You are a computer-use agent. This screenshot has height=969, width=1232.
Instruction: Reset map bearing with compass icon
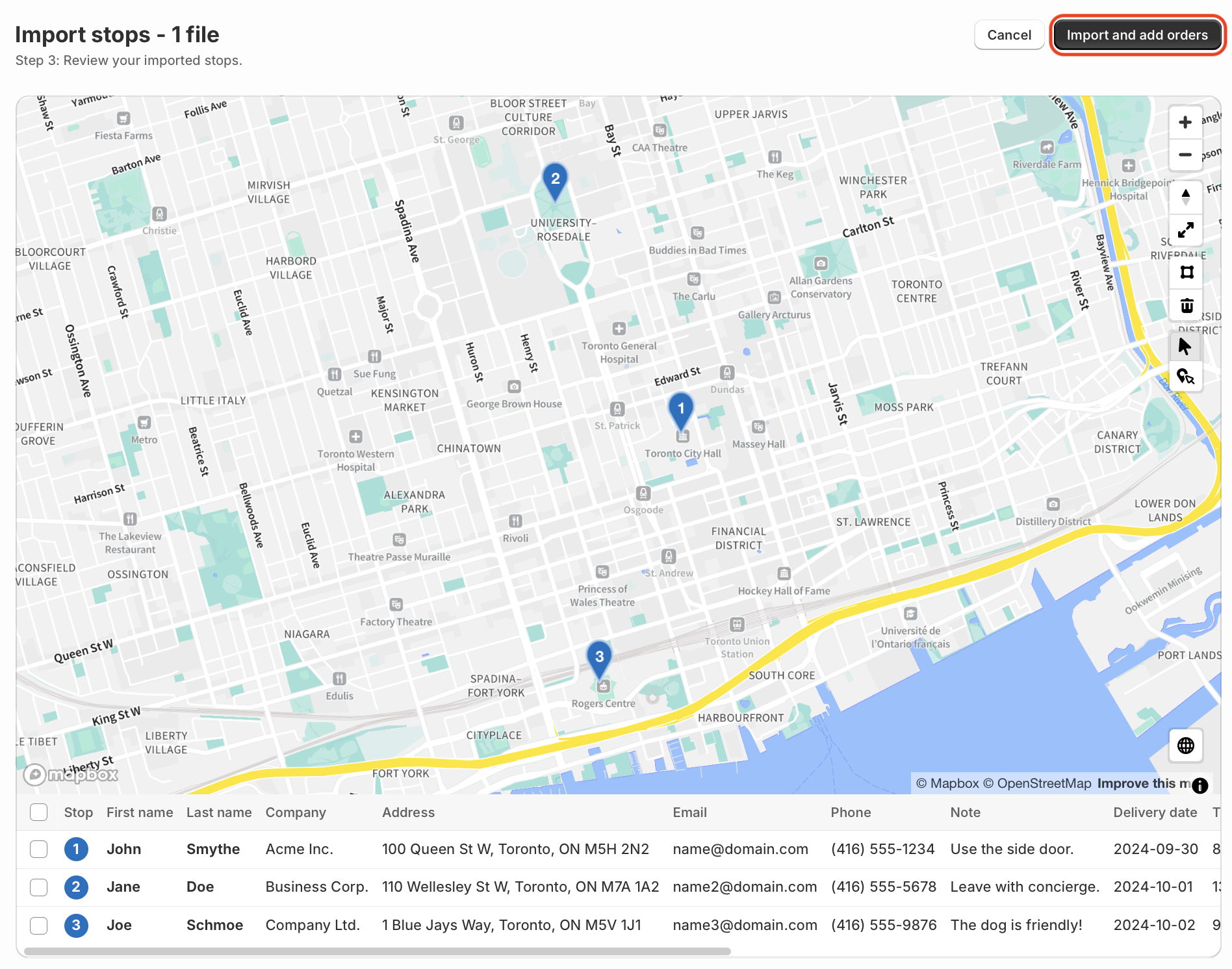pyautogui.click(x=1185, y=197)
